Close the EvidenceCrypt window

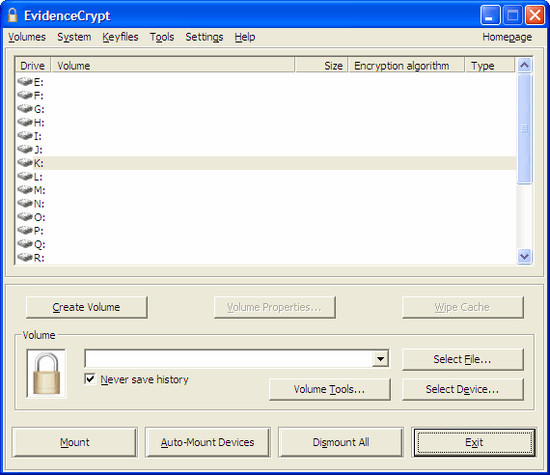click(535, 15)
